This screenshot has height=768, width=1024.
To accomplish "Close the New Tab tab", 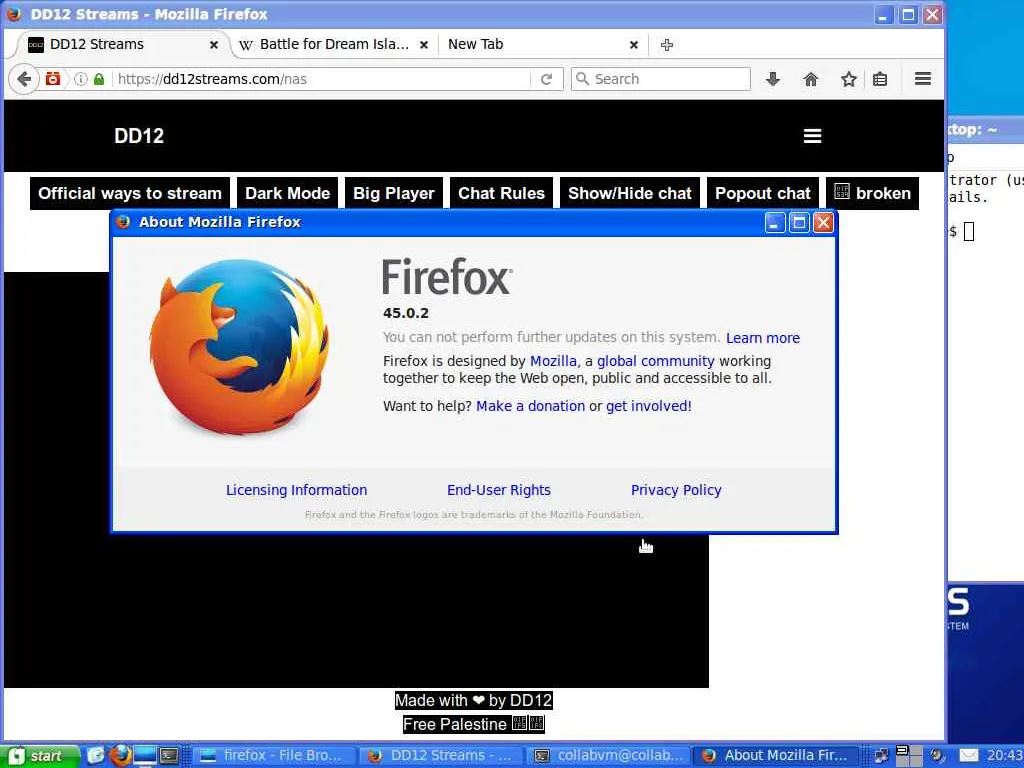I will (x=633, y=45).
